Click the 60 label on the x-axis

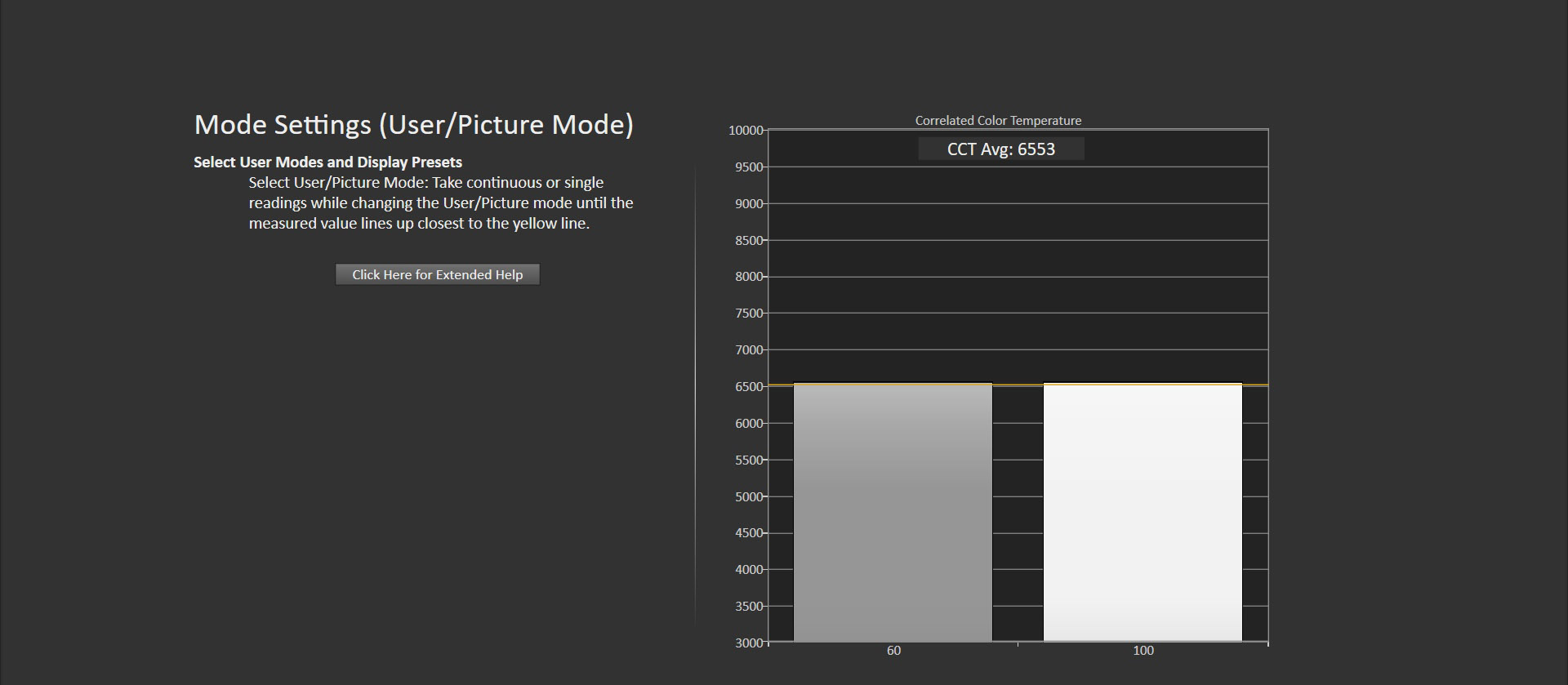coord(893,651)
